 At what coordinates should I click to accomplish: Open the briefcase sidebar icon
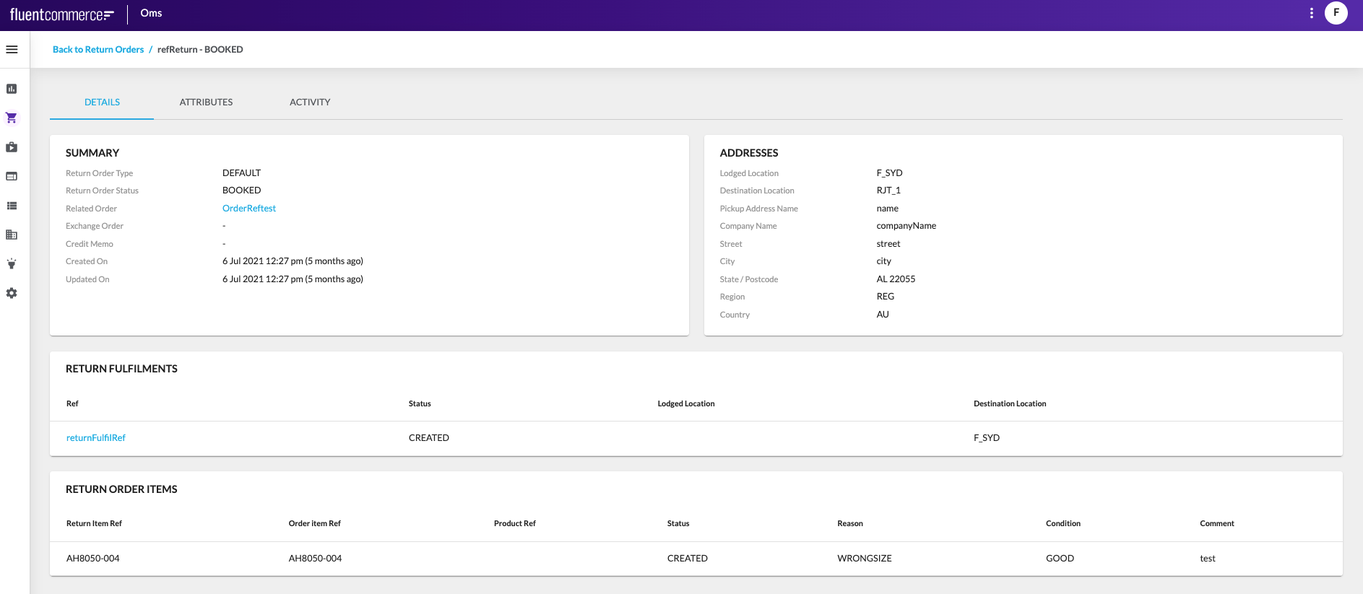pyautogui.click(x=12, y=147)
